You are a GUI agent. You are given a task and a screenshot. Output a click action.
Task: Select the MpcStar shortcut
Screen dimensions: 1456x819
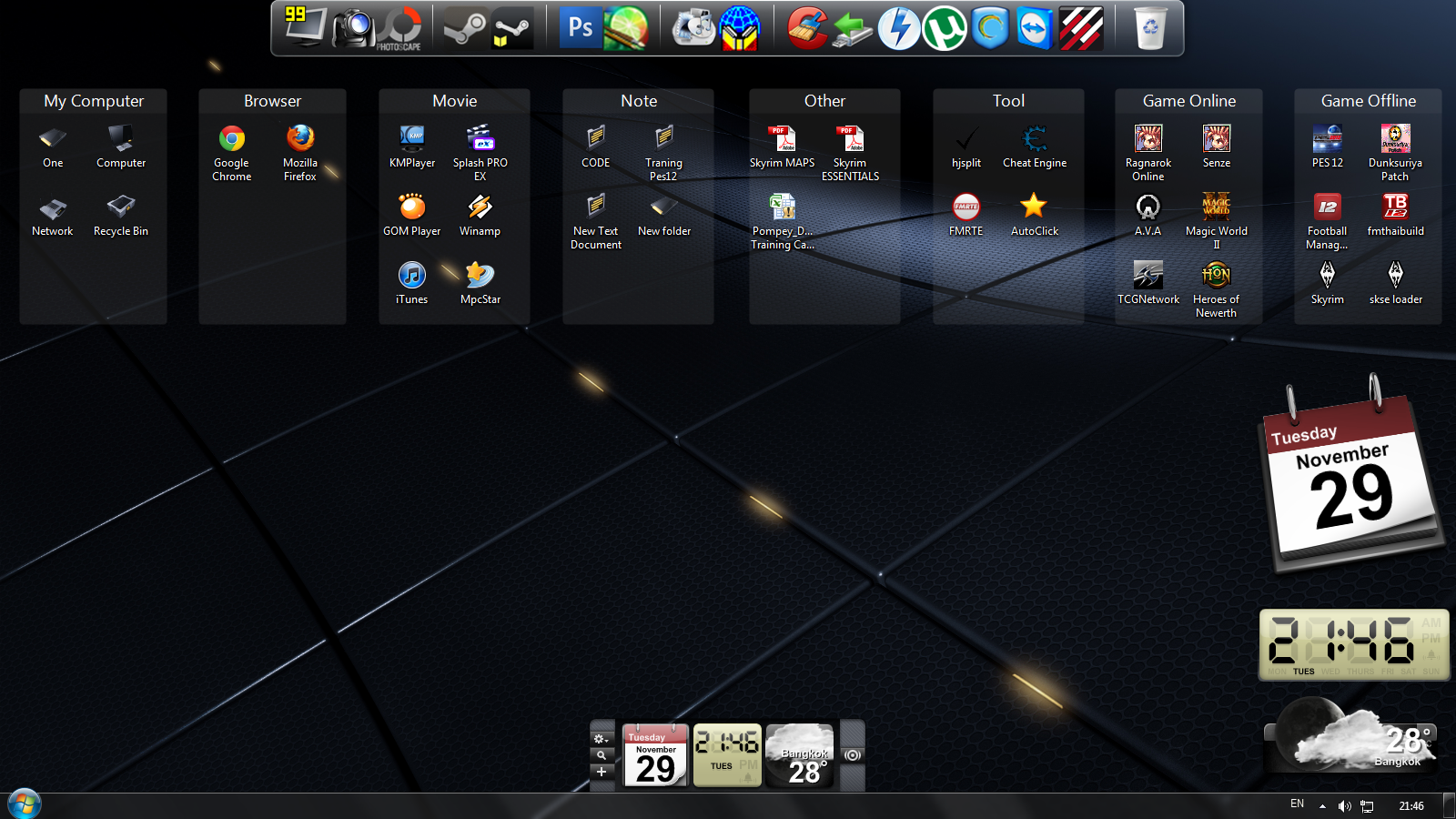(x=480, y=283)
